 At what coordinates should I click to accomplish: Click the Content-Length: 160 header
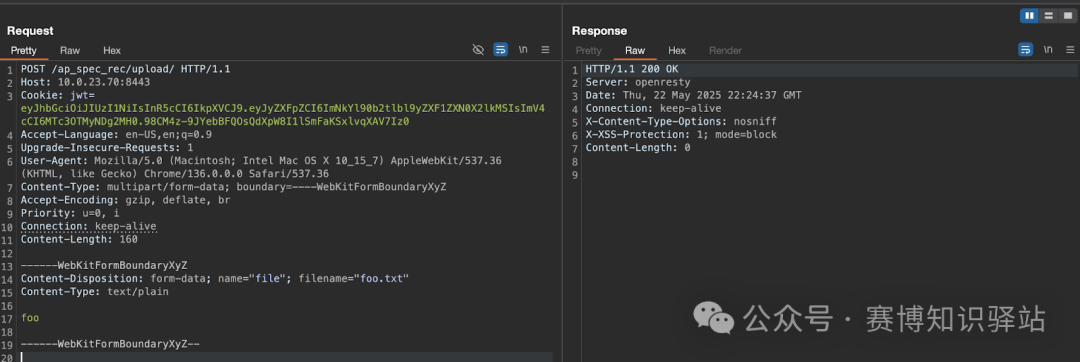79,239
